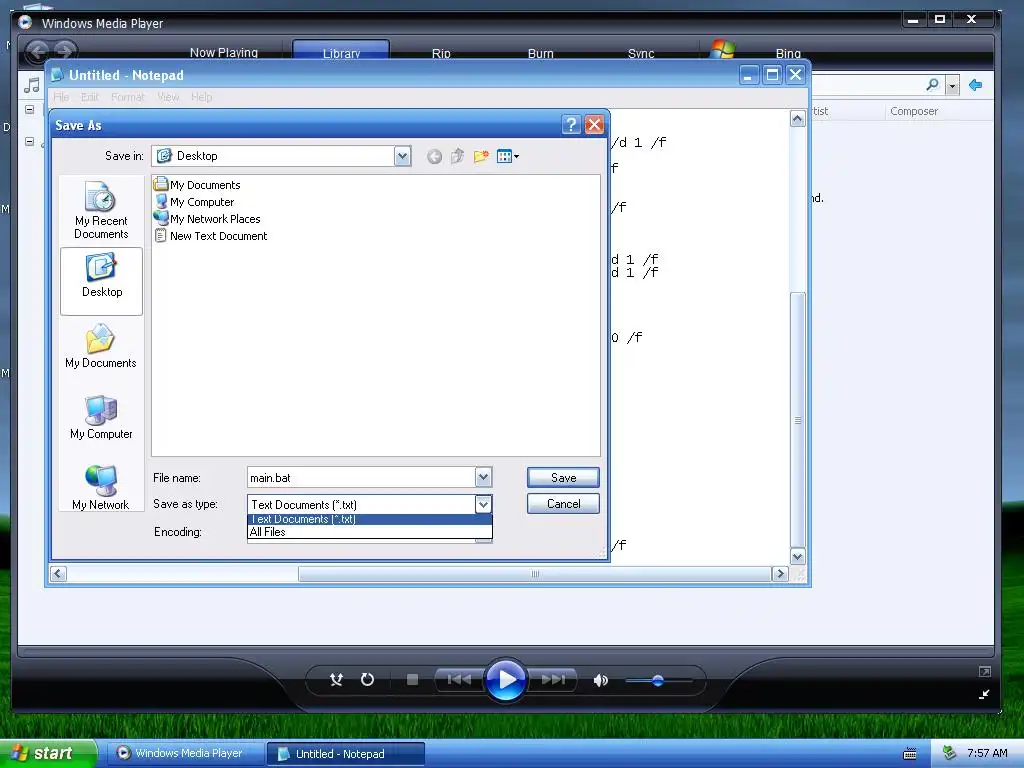
Task: Click the music note category icon
Action: (x=31, y=85)
